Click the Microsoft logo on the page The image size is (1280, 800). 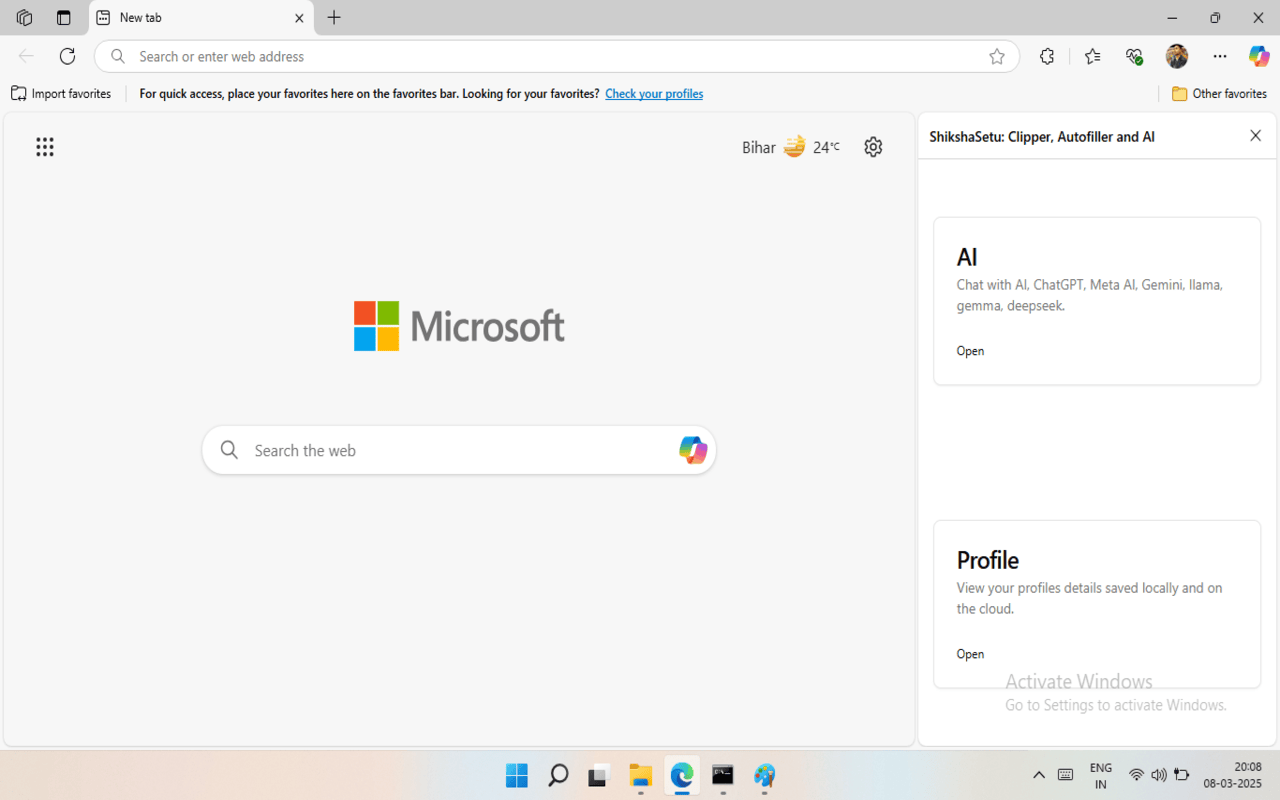tap(459, 326)
